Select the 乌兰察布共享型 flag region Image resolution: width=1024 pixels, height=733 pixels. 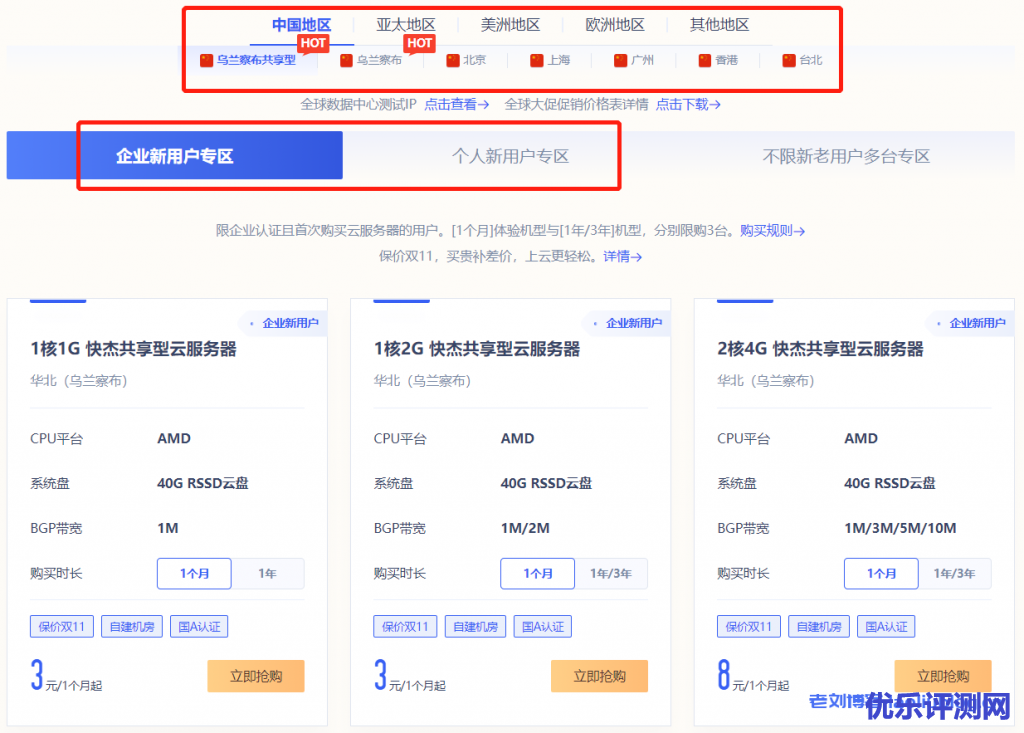tap(248, 60)
